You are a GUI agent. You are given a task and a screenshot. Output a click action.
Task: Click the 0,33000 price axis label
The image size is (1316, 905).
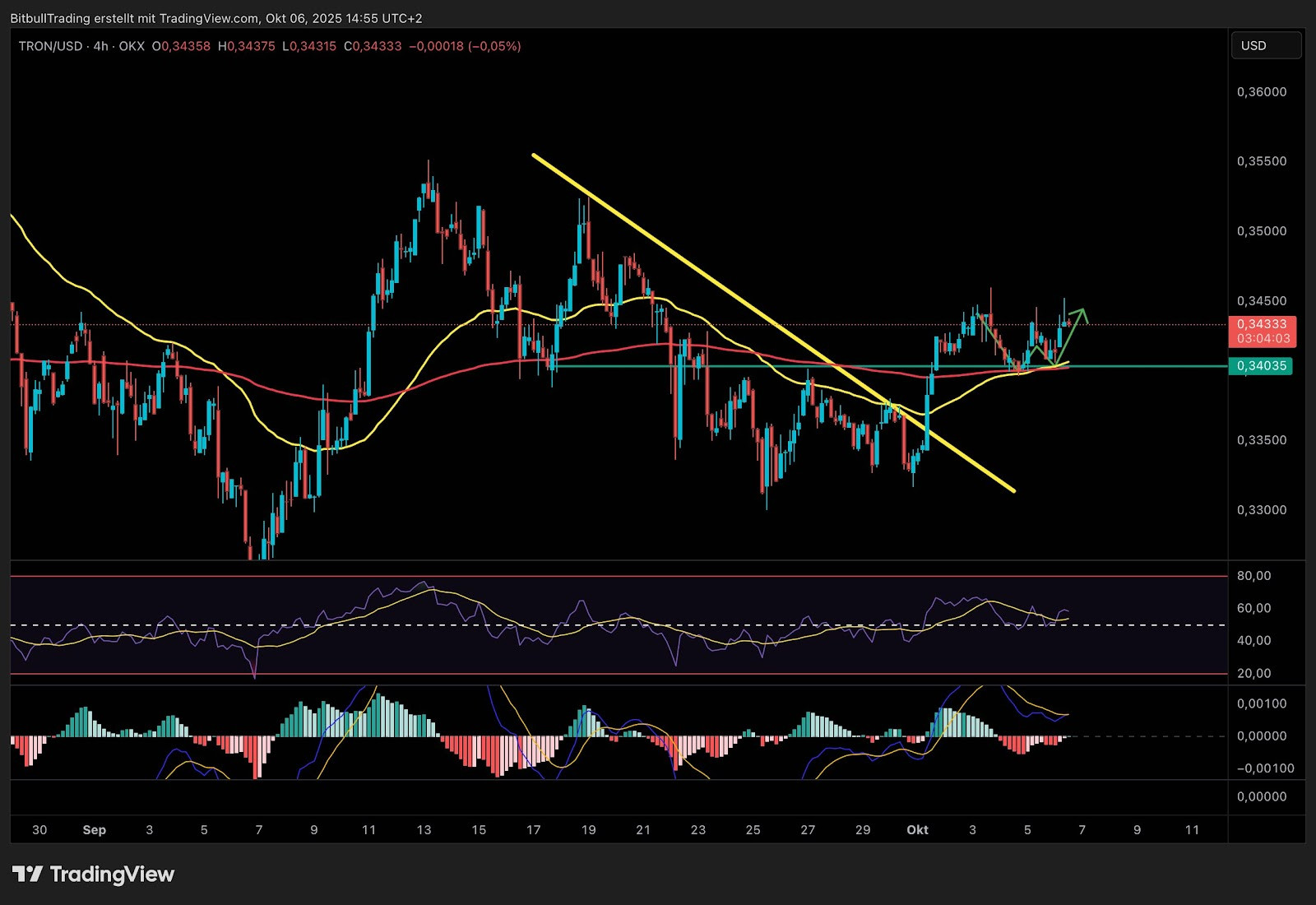click(1261, 510)
